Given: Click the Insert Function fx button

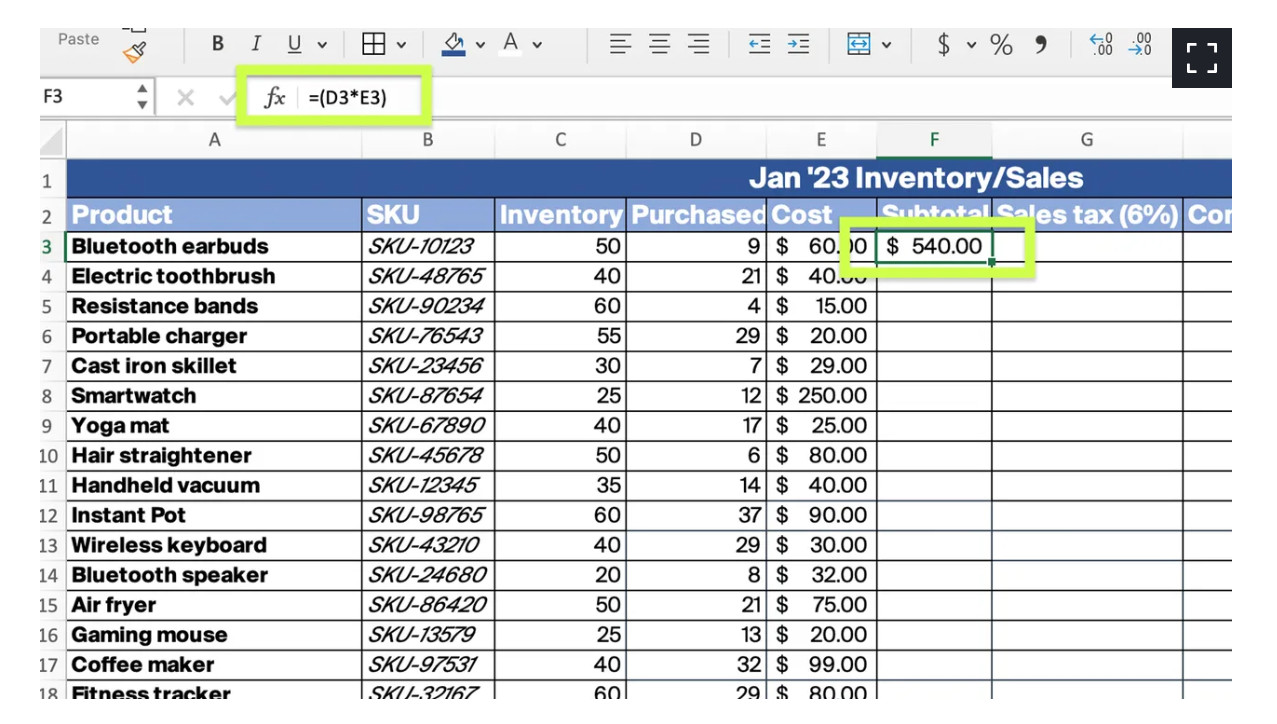Looking at the screenshot, I should click(x=274, y=97).
